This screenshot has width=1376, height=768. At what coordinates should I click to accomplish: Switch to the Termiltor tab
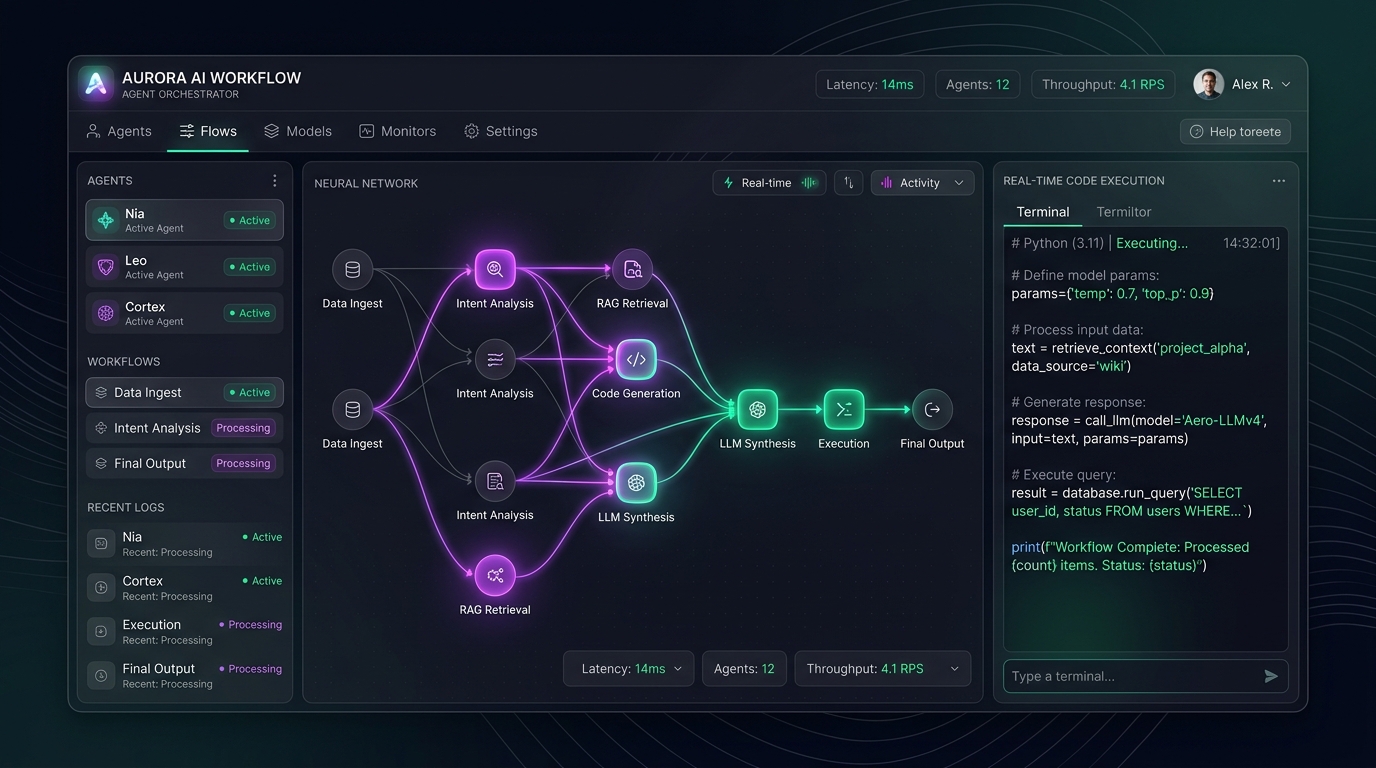coord(1124,212)
